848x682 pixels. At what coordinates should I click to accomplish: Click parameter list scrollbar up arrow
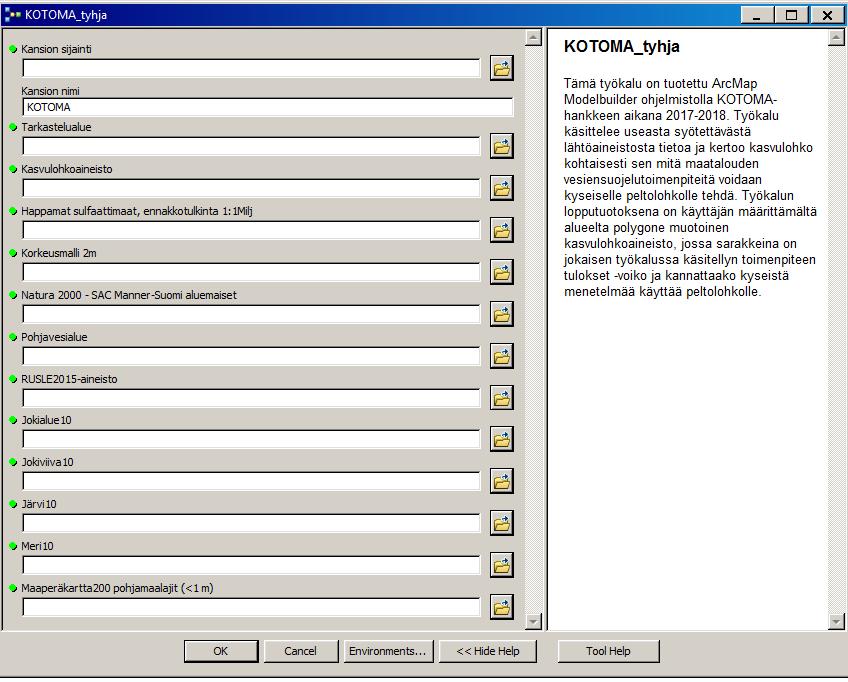533,37
